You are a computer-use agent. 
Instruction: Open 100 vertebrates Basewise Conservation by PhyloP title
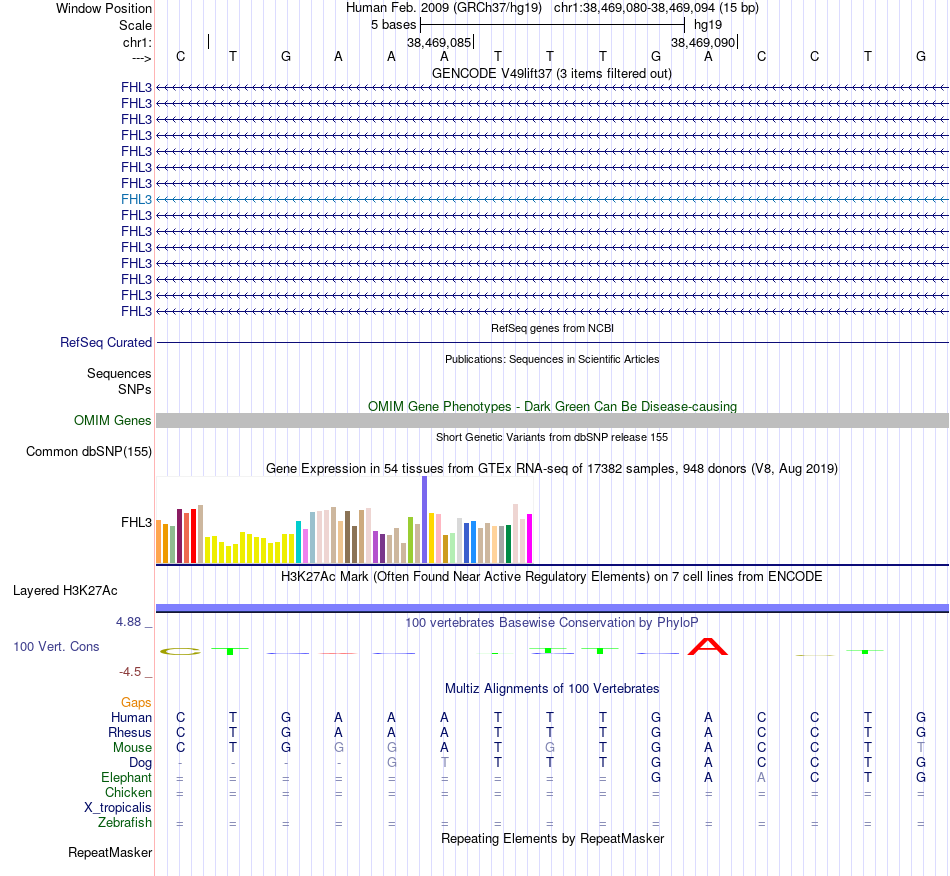click(552, 622)
